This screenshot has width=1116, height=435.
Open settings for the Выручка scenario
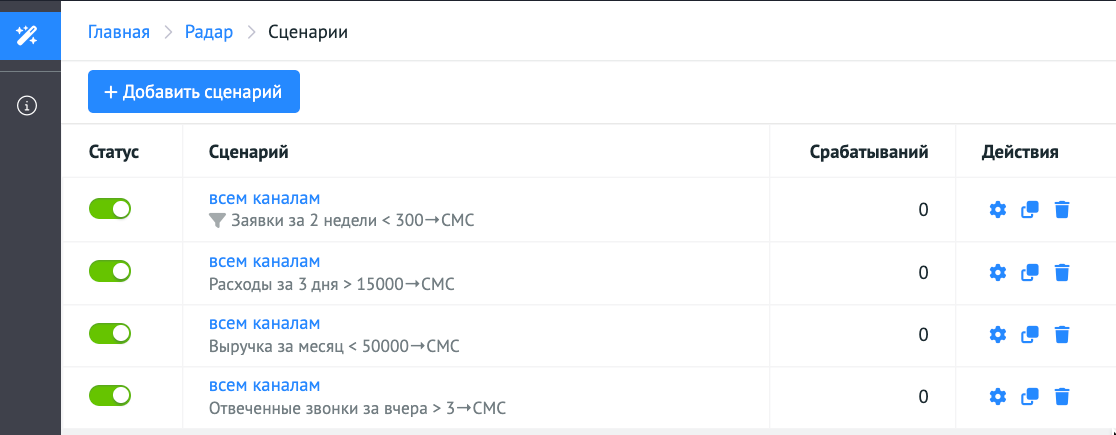click(996, 335)
